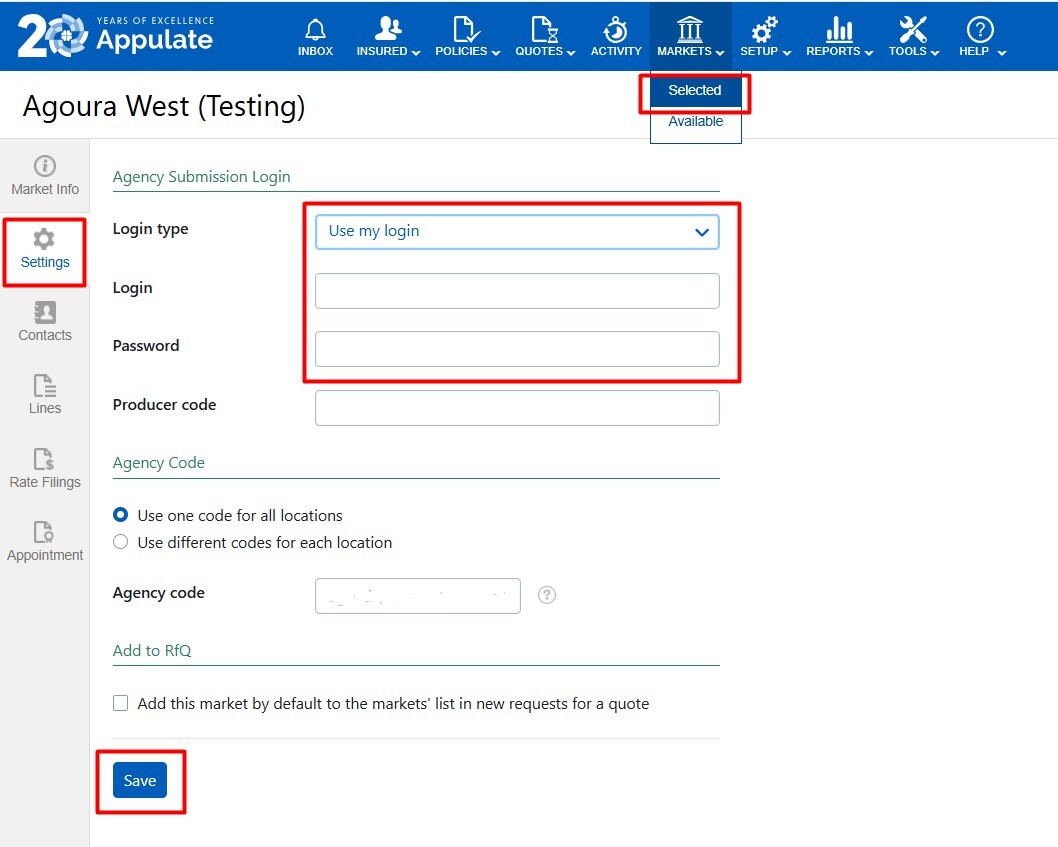Choose Selected in Markets menu

(695, 91)
